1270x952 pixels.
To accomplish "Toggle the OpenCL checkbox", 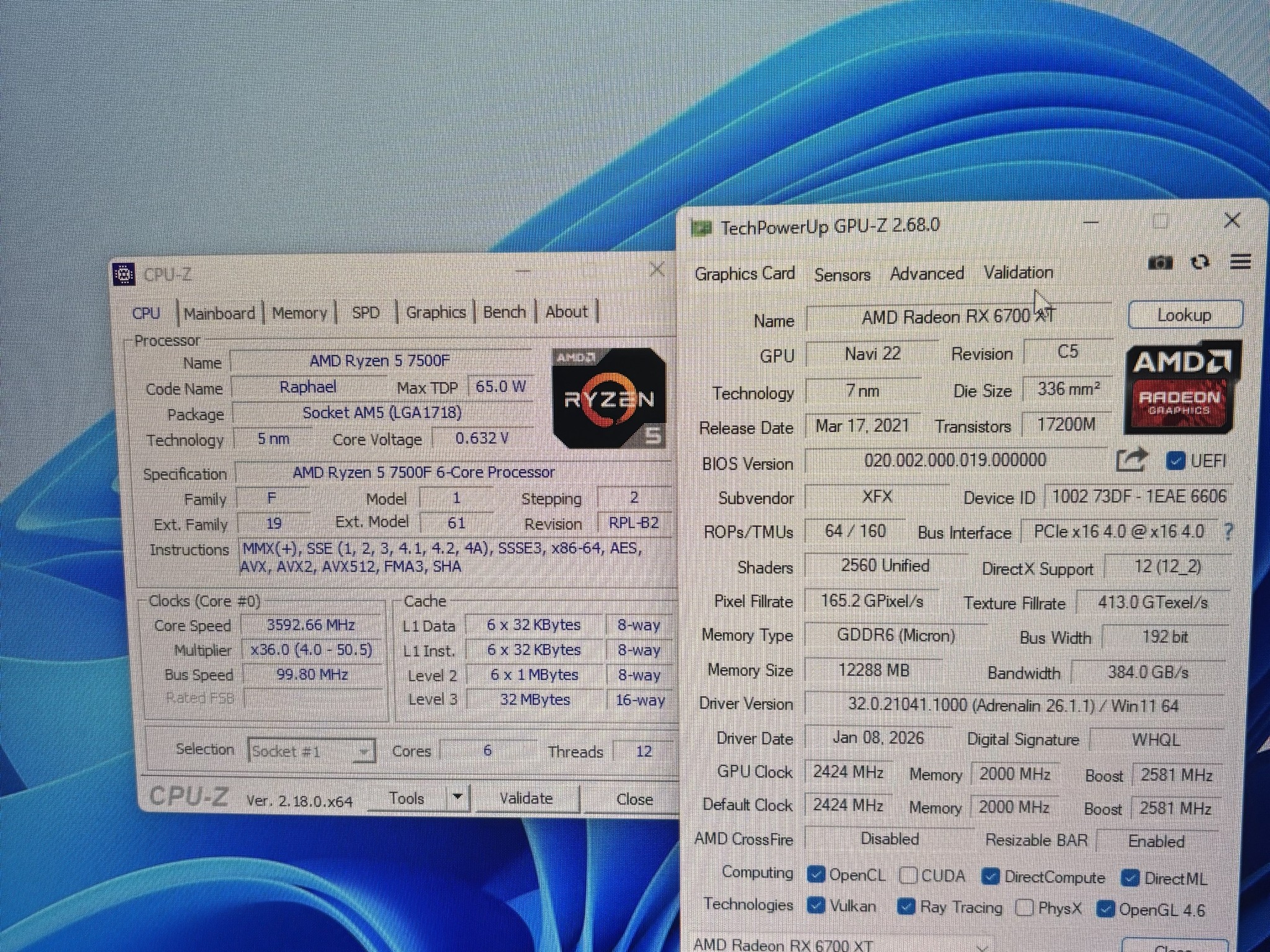I will point(816,875).
